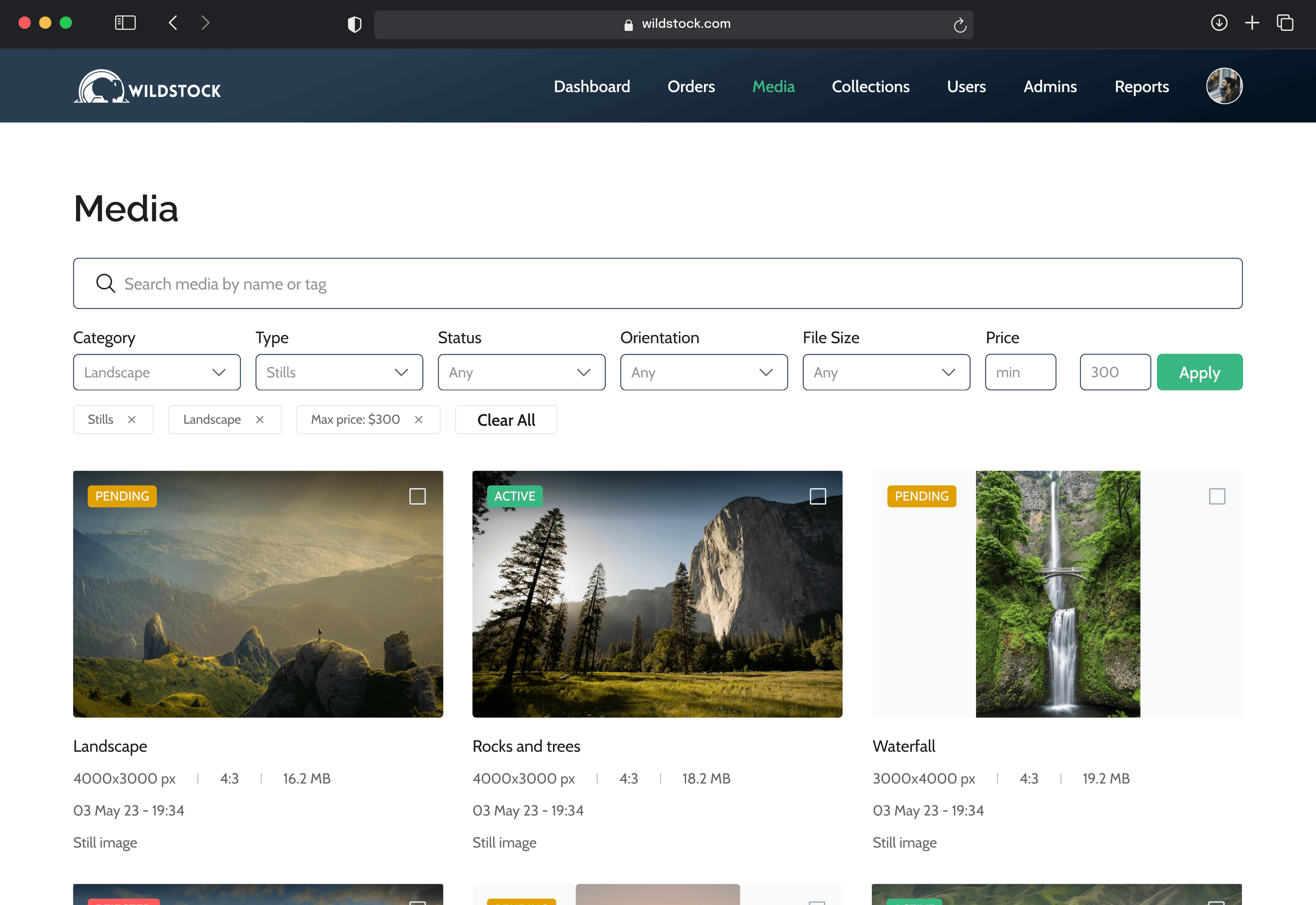Screen dimensions: 1316x905
Task: Open the browser downloads icon
Action: 1219,23
